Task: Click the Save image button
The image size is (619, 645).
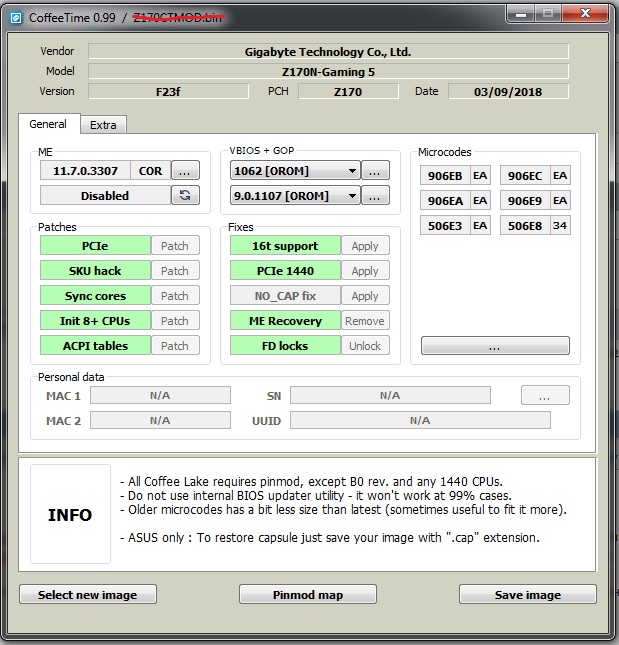Action: tap(528, 594)
